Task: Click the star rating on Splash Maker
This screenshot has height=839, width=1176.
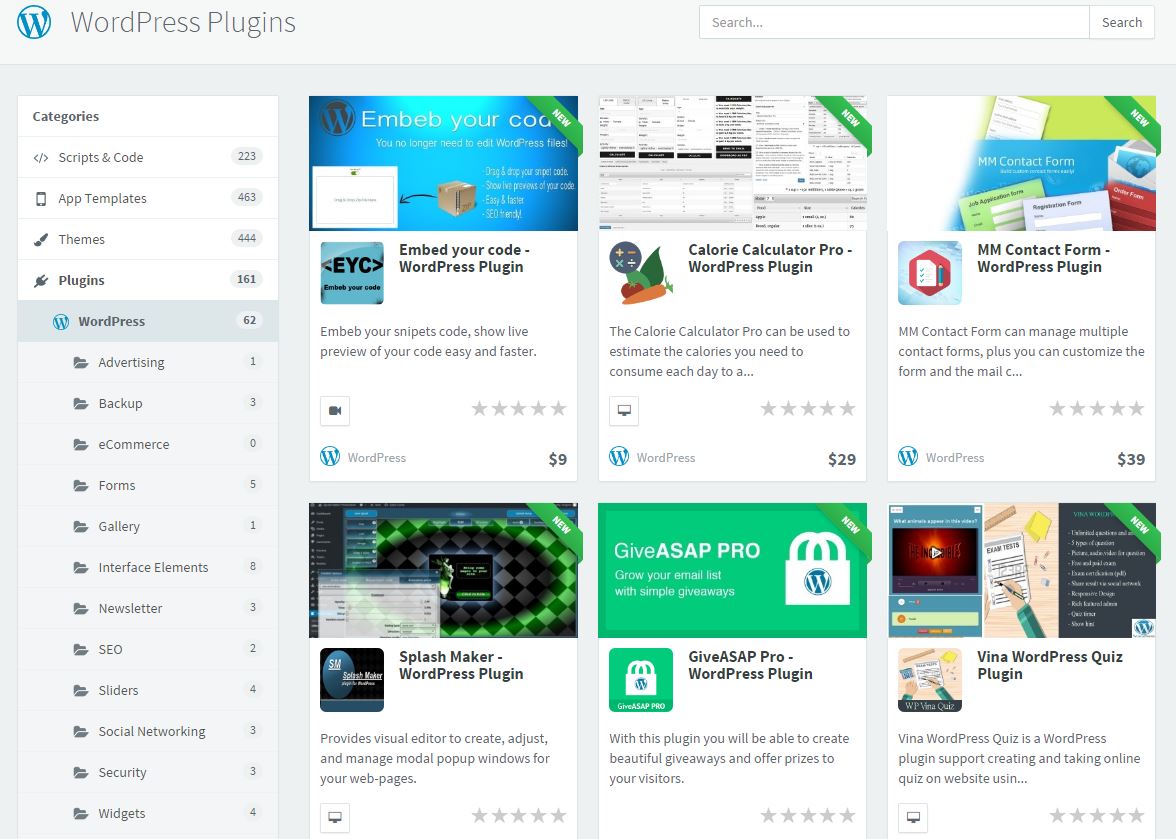Action: click(519, 816)
